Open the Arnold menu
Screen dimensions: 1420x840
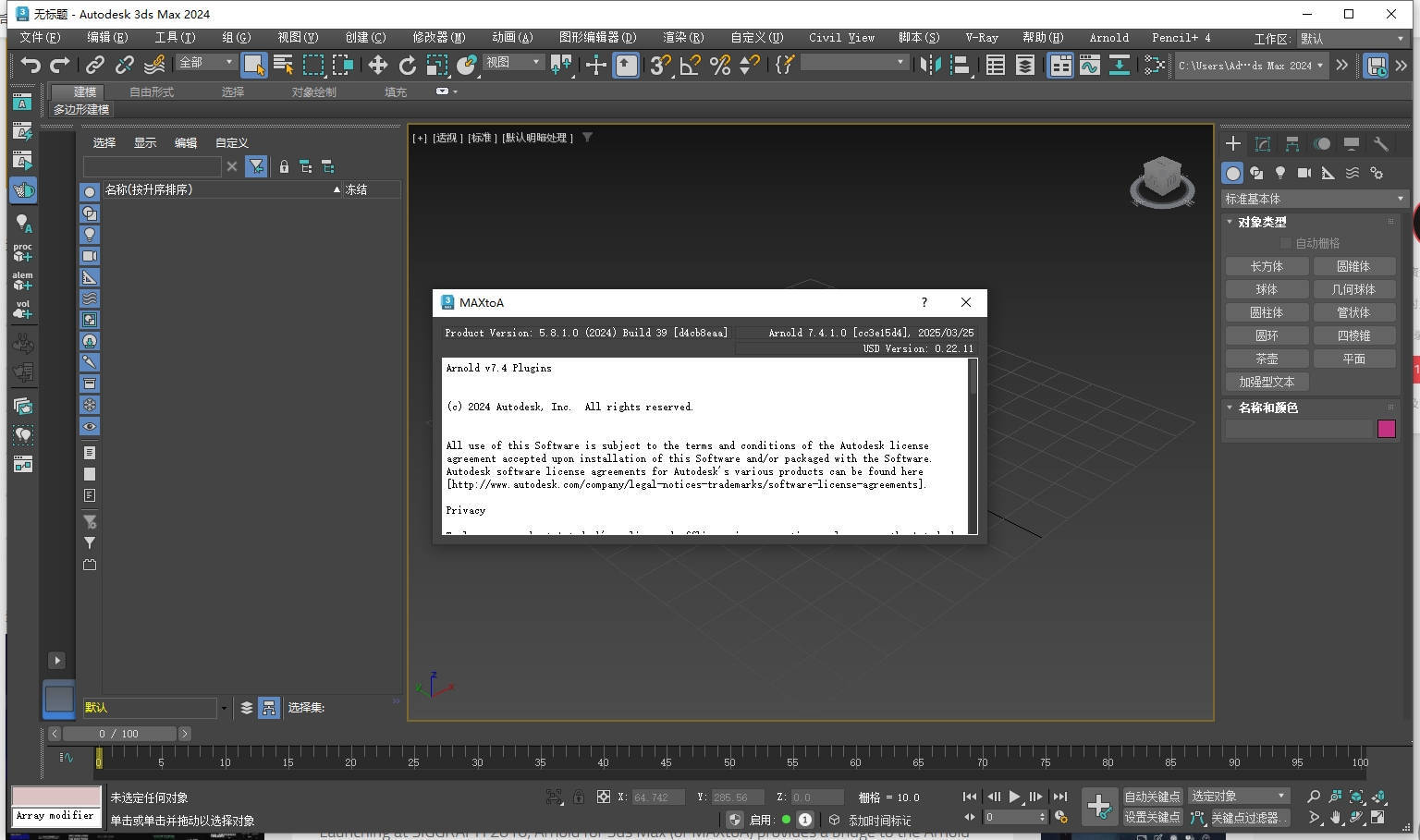pos(1108,38)
